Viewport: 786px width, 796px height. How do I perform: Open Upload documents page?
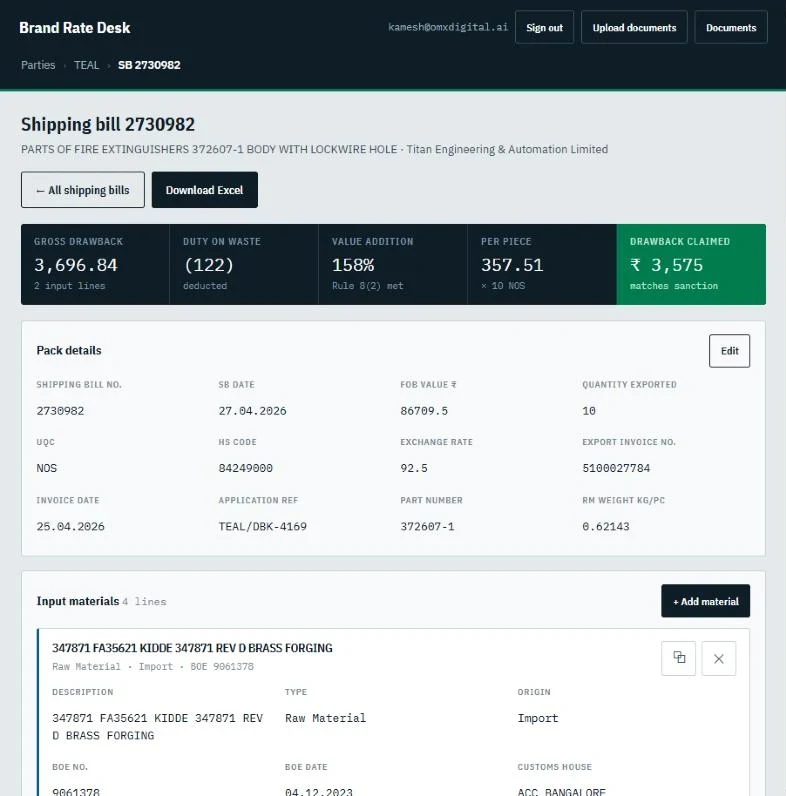[x=634, y=27]
